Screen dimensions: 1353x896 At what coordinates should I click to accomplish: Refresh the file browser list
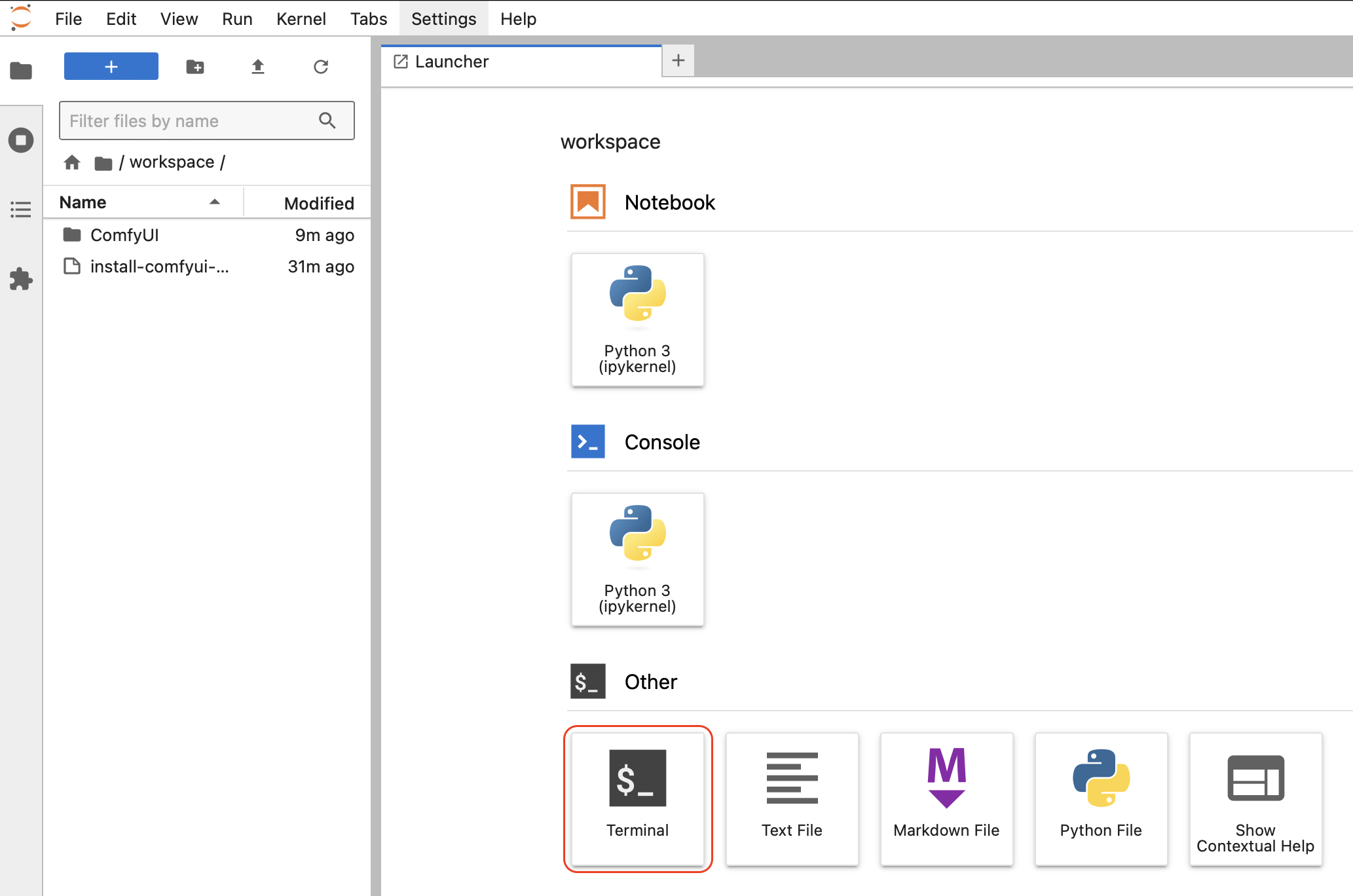tap(320, 67)
